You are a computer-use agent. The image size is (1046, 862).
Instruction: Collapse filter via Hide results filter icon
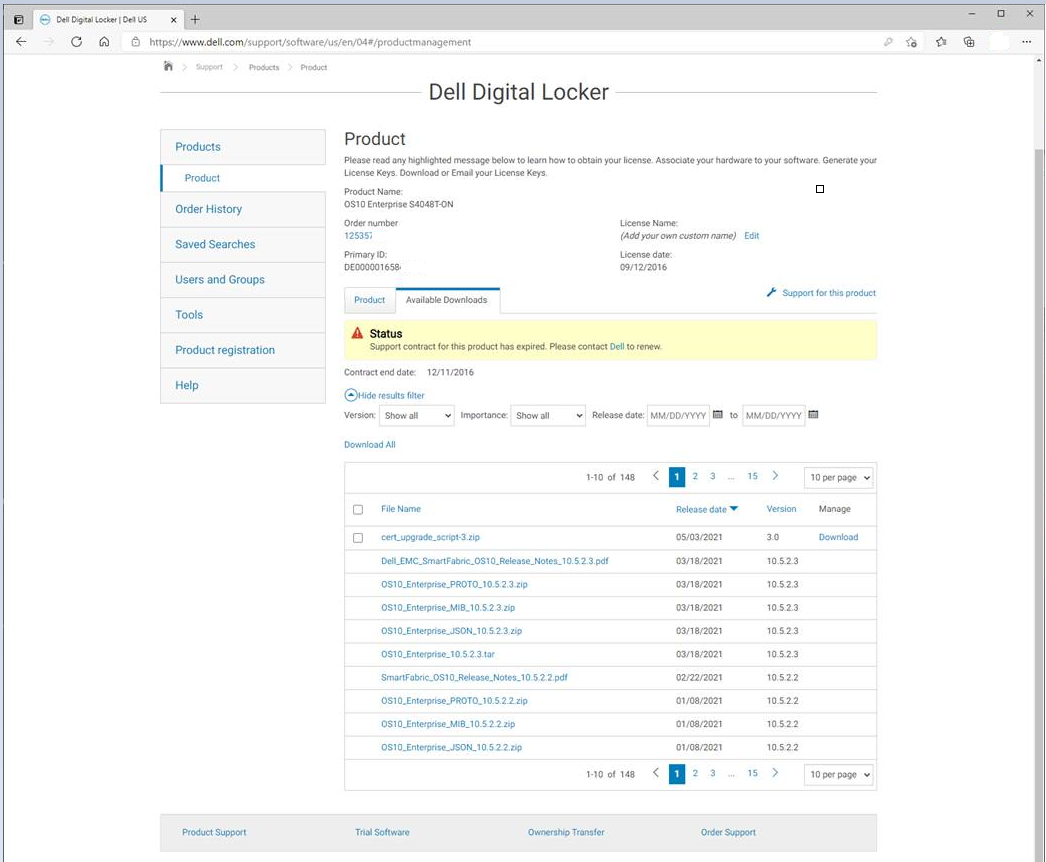(351, 395)
